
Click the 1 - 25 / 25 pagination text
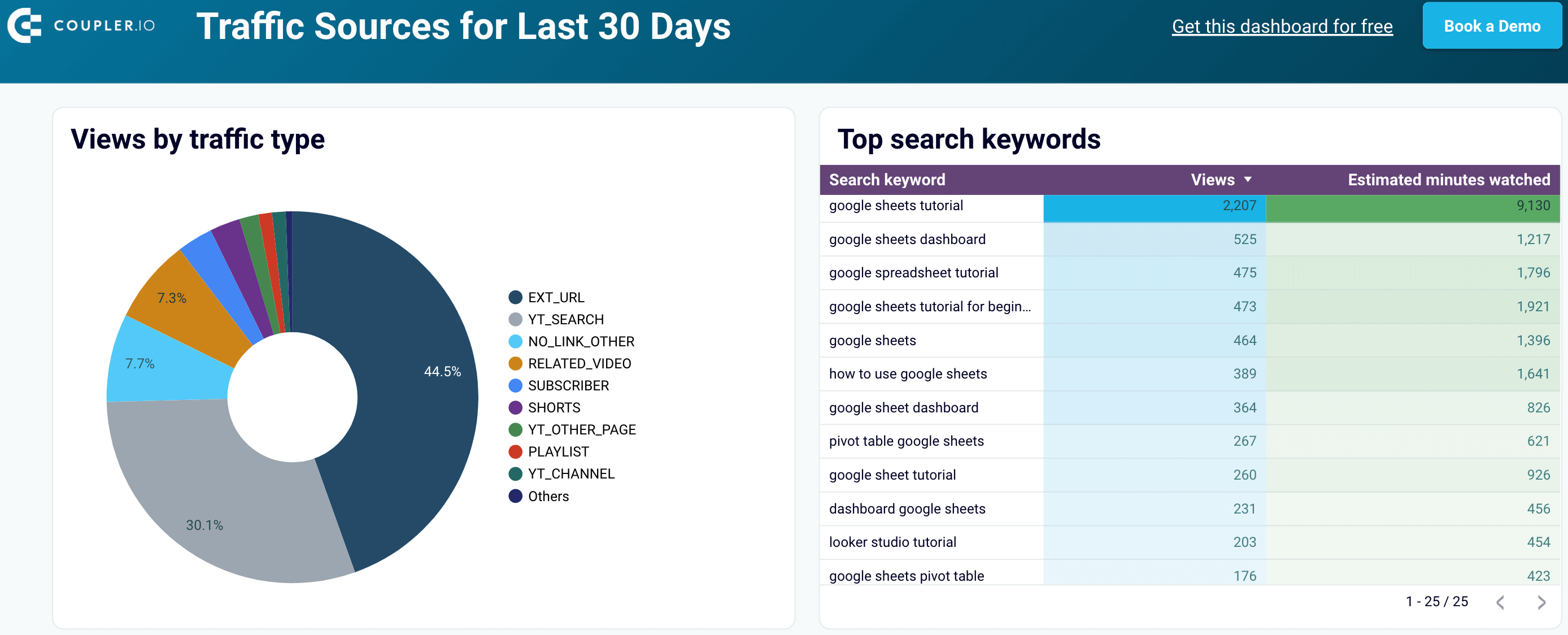point(1436,602)
